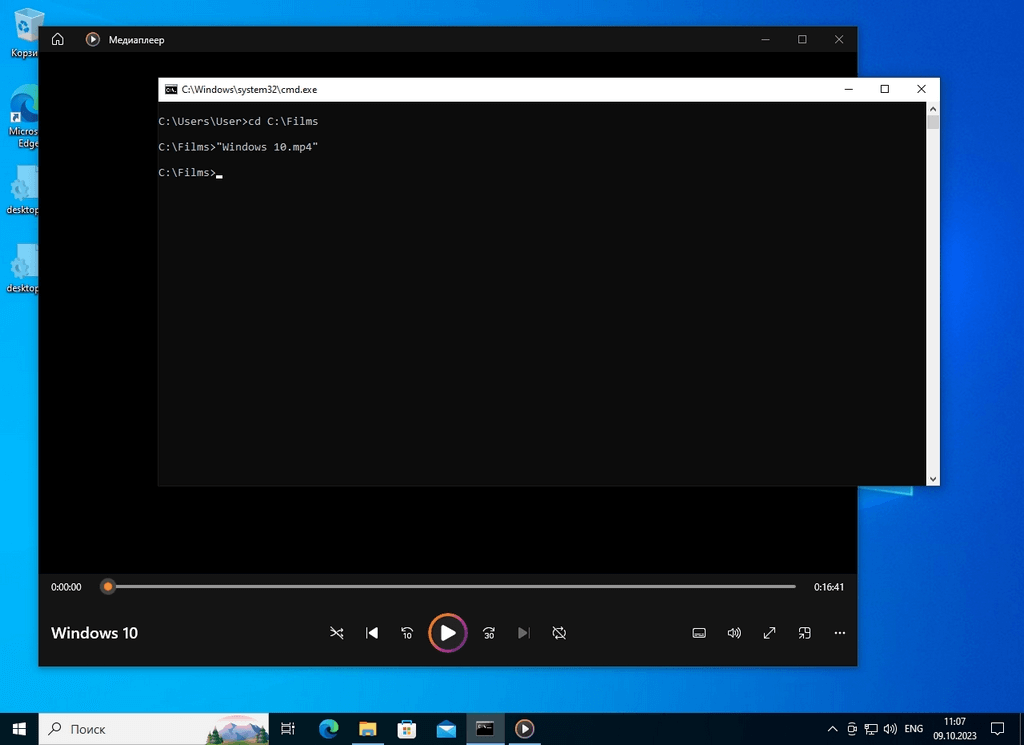Switch to Command Prompt taskbar button
This screenshot has width=1024, height=745.
485,729
